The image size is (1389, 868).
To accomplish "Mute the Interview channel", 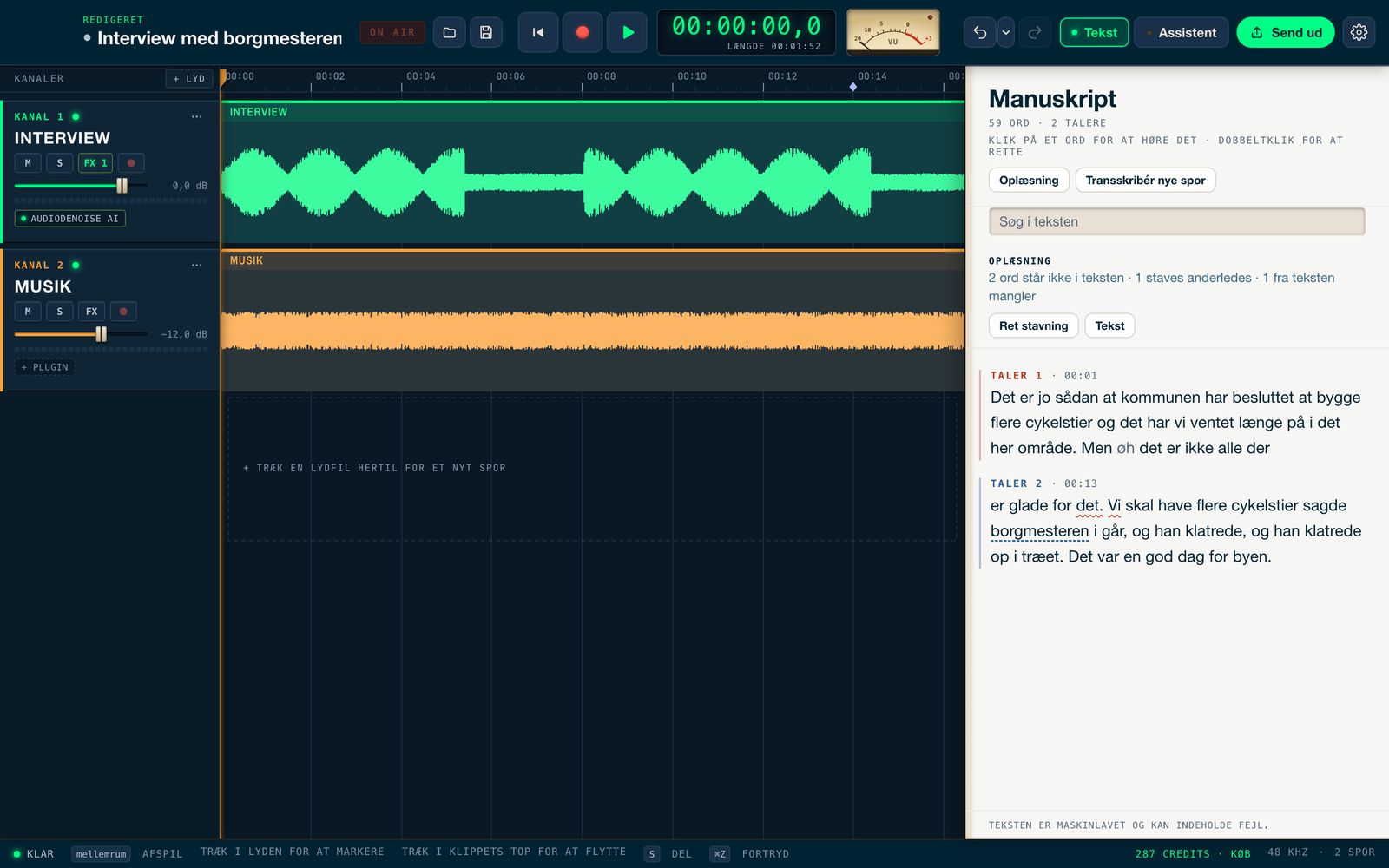I will tap(28, 163).
